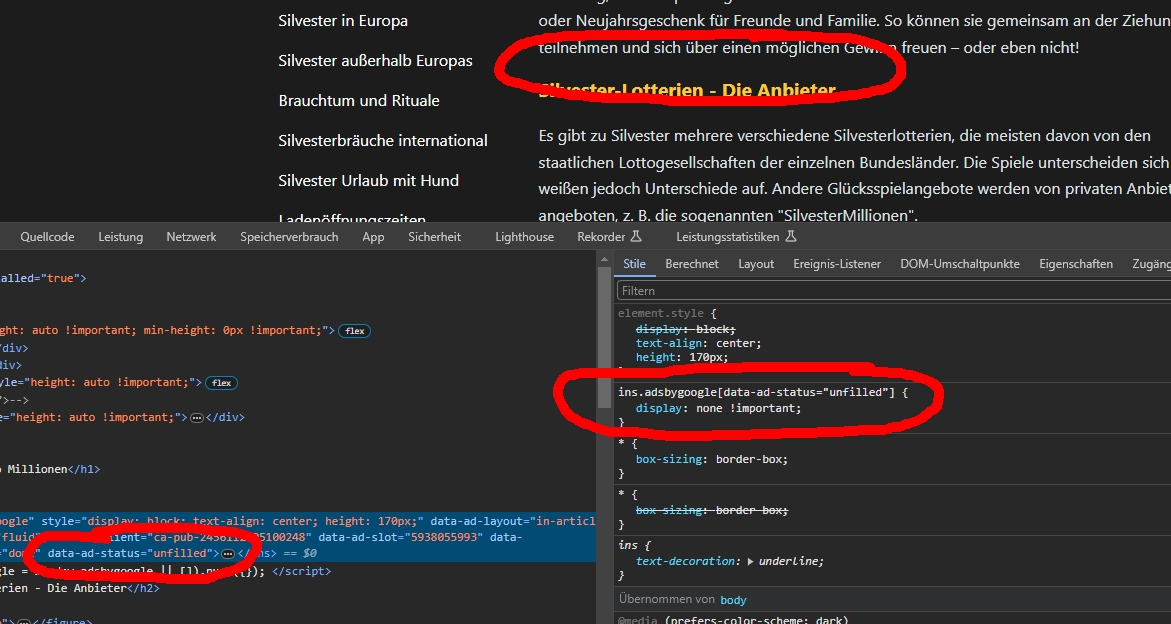The width and height of the screenshot is (1171, 624).
Task: Open 'Silvester Urlaub mit Hund' link
Action: (368, 181)
